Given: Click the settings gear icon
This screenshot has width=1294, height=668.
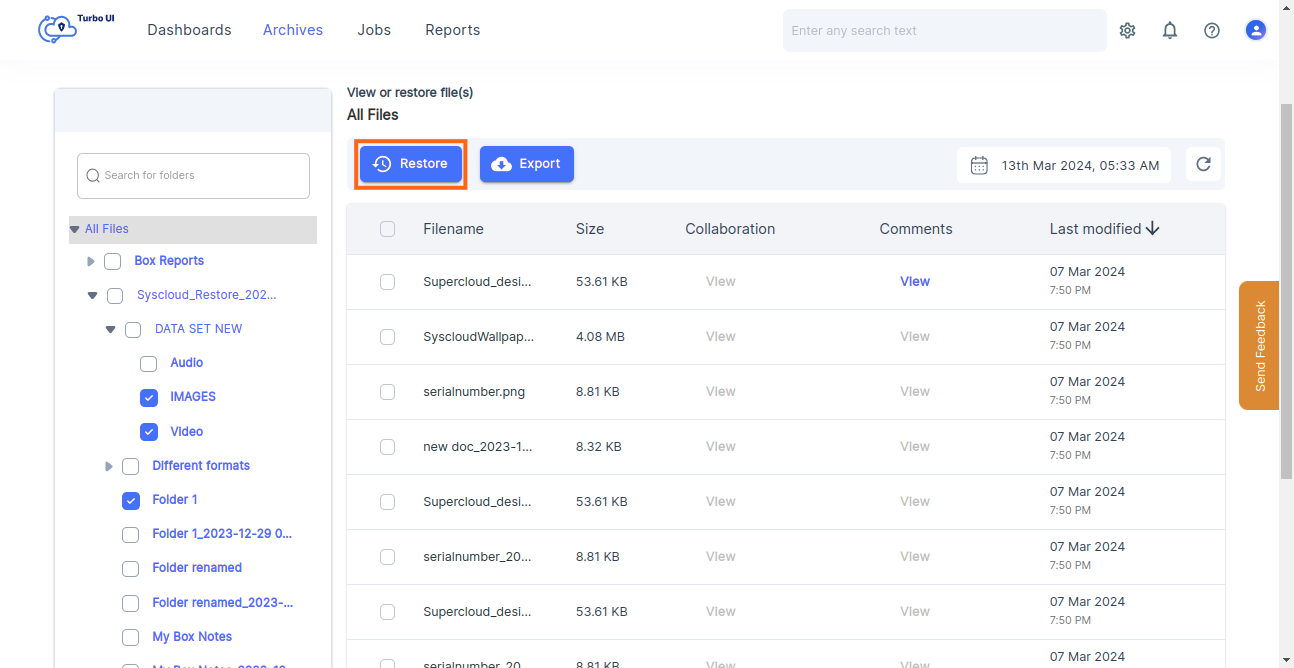Looking at the screenshot, I should click(x=1127, y=30).
